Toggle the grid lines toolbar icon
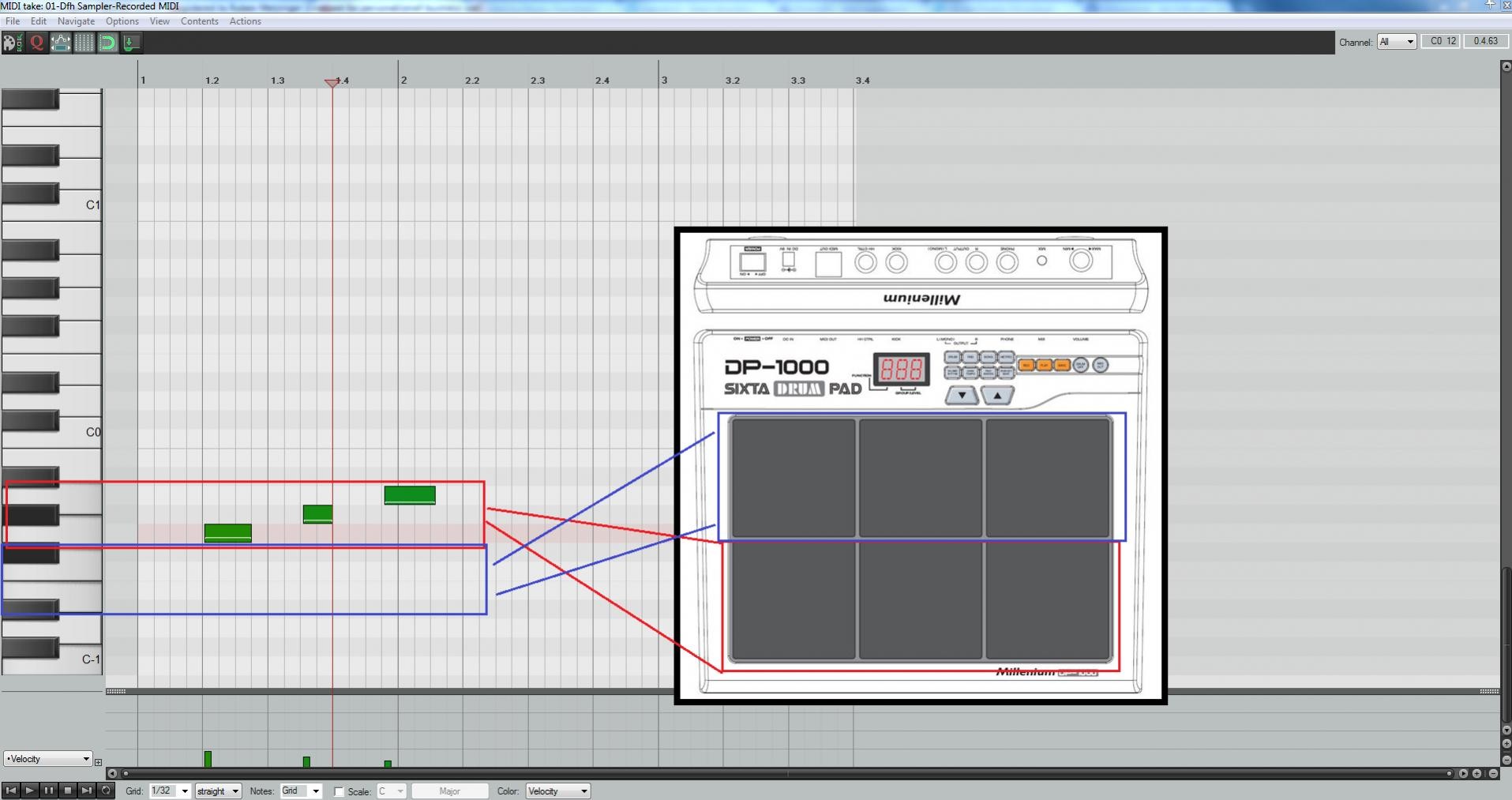The image size is (1512, 800). click(84, 43)
